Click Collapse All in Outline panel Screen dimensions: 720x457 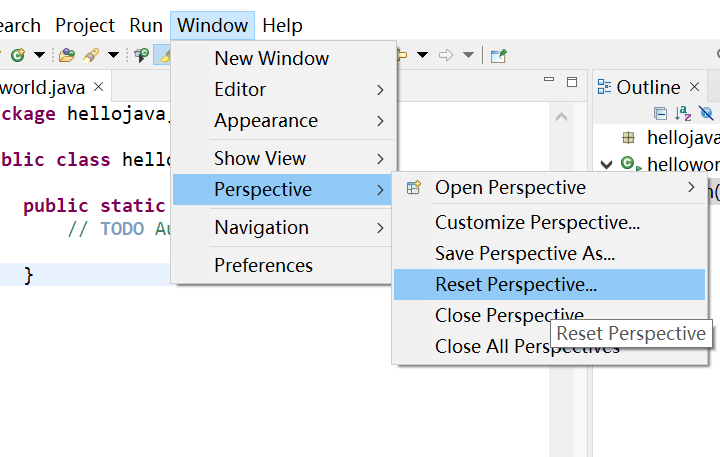660,113
